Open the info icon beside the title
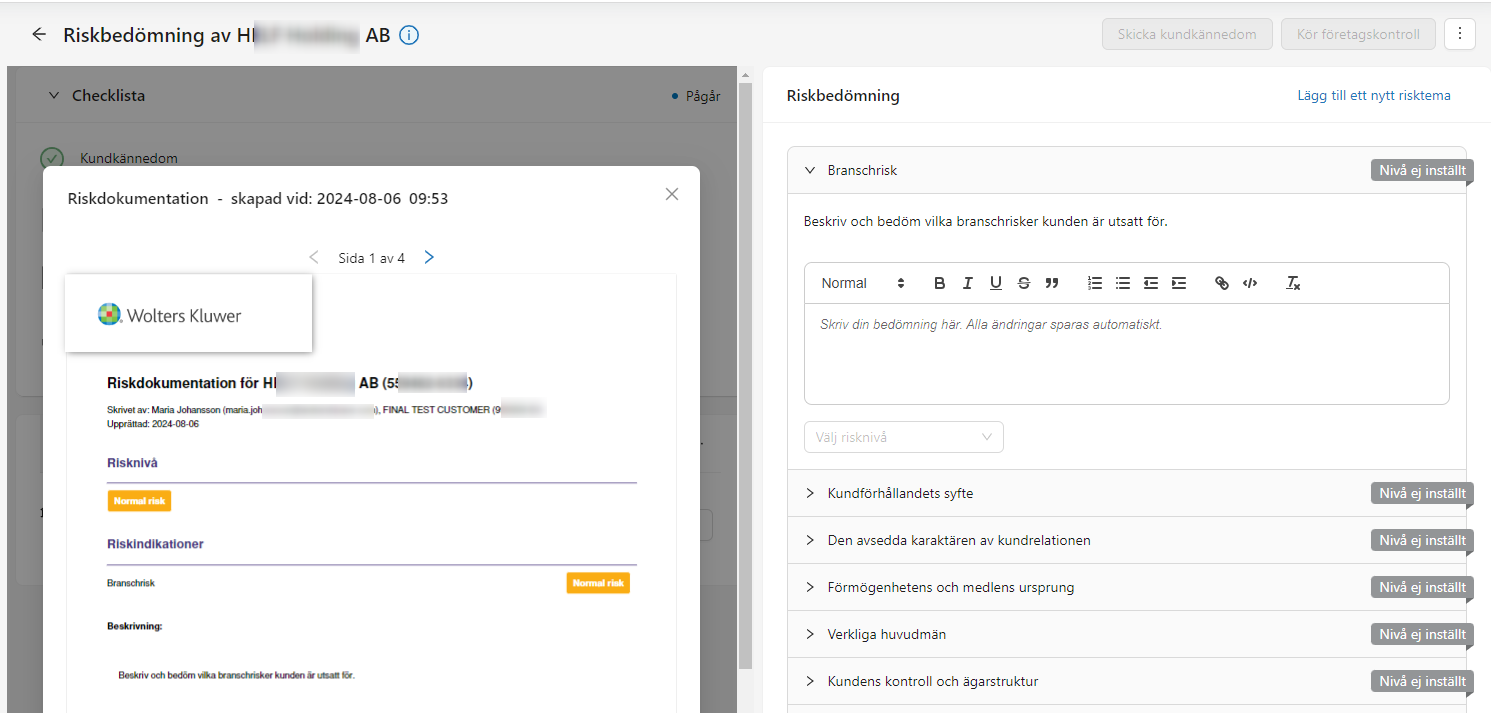The width and height of the screenshot is (1491, 713). coord(409,35)
